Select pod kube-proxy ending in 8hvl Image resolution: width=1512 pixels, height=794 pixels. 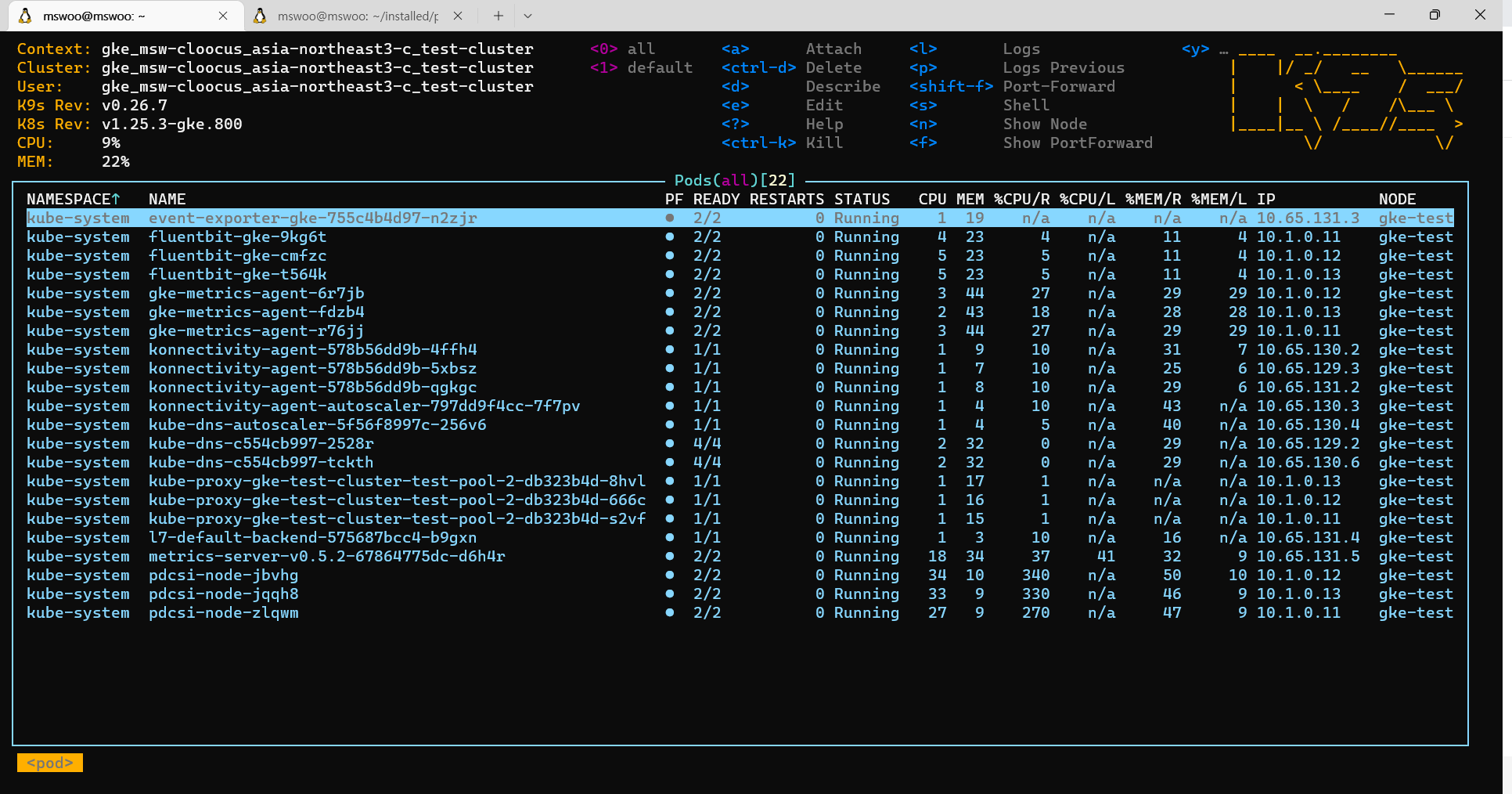point(740,481)
